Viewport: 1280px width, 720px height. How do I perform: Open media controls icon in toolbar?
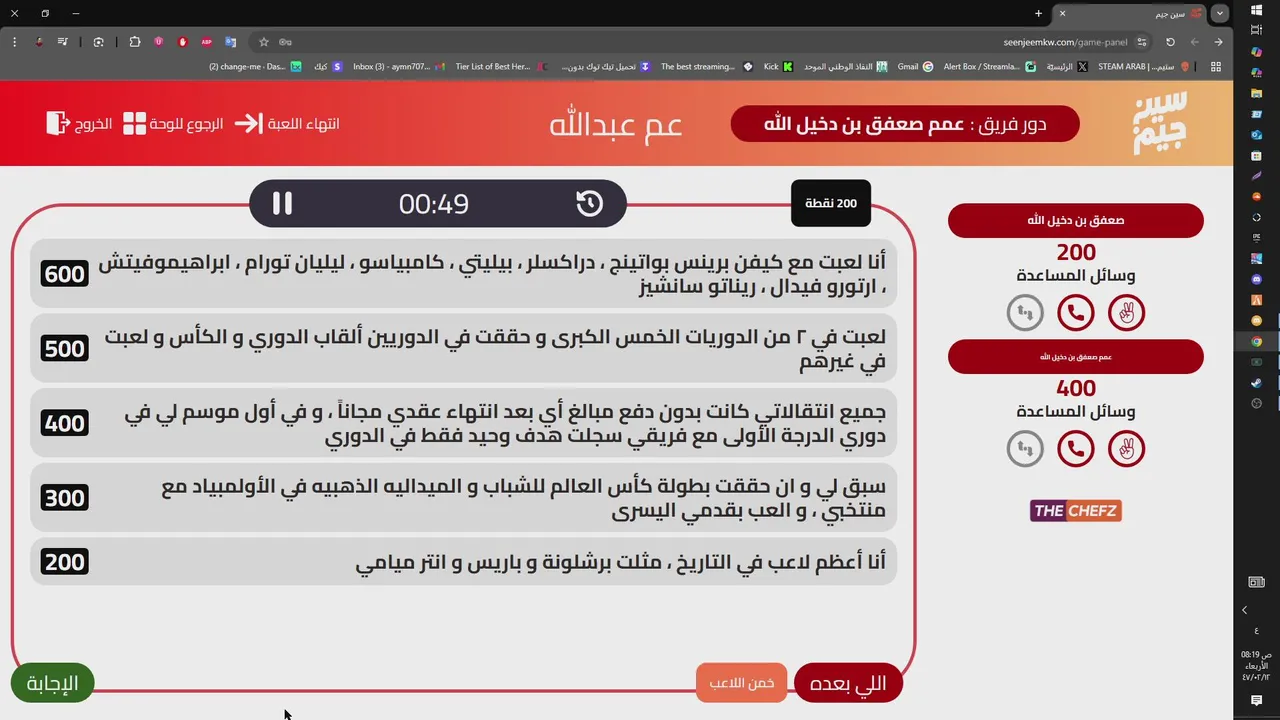point(63,42)
